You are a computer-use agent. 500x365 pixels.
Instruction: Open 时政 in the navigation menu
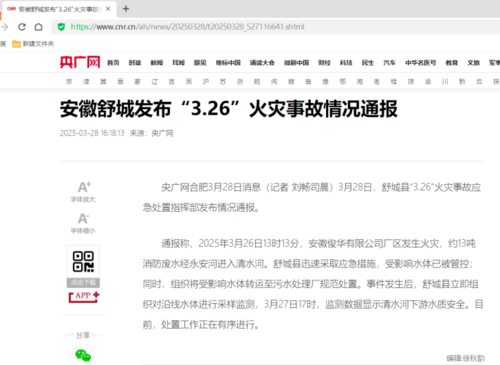[x=135, y=63]
